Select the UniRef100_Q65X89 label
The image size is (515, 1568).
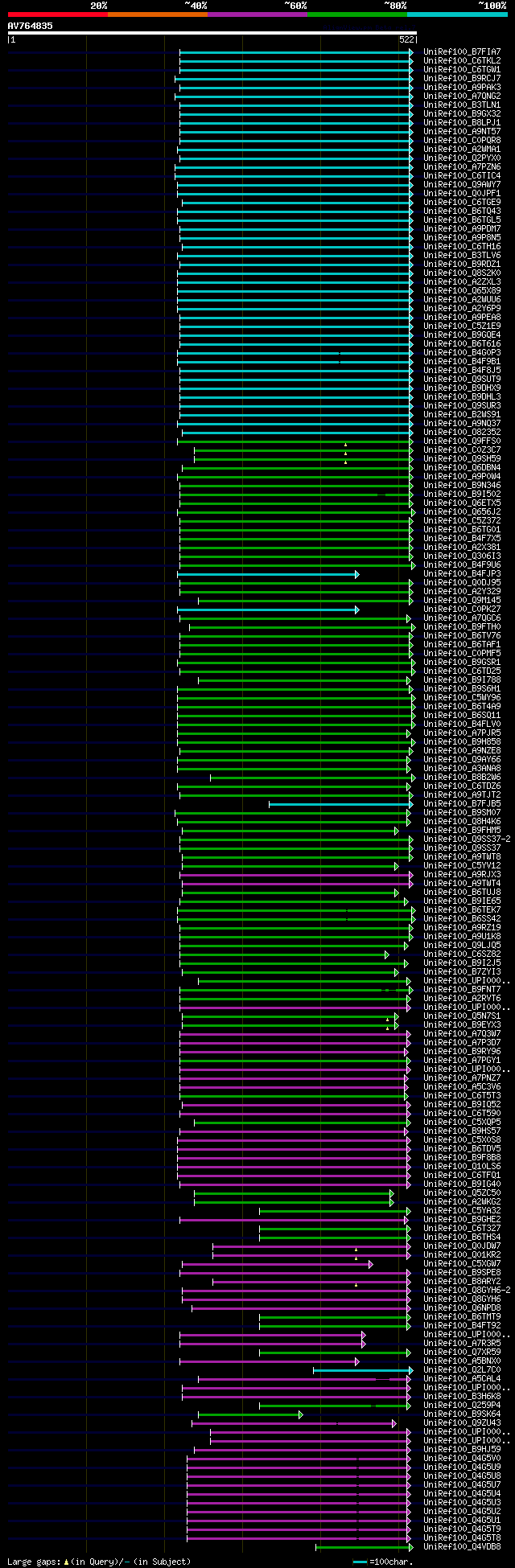pos(462,290)
